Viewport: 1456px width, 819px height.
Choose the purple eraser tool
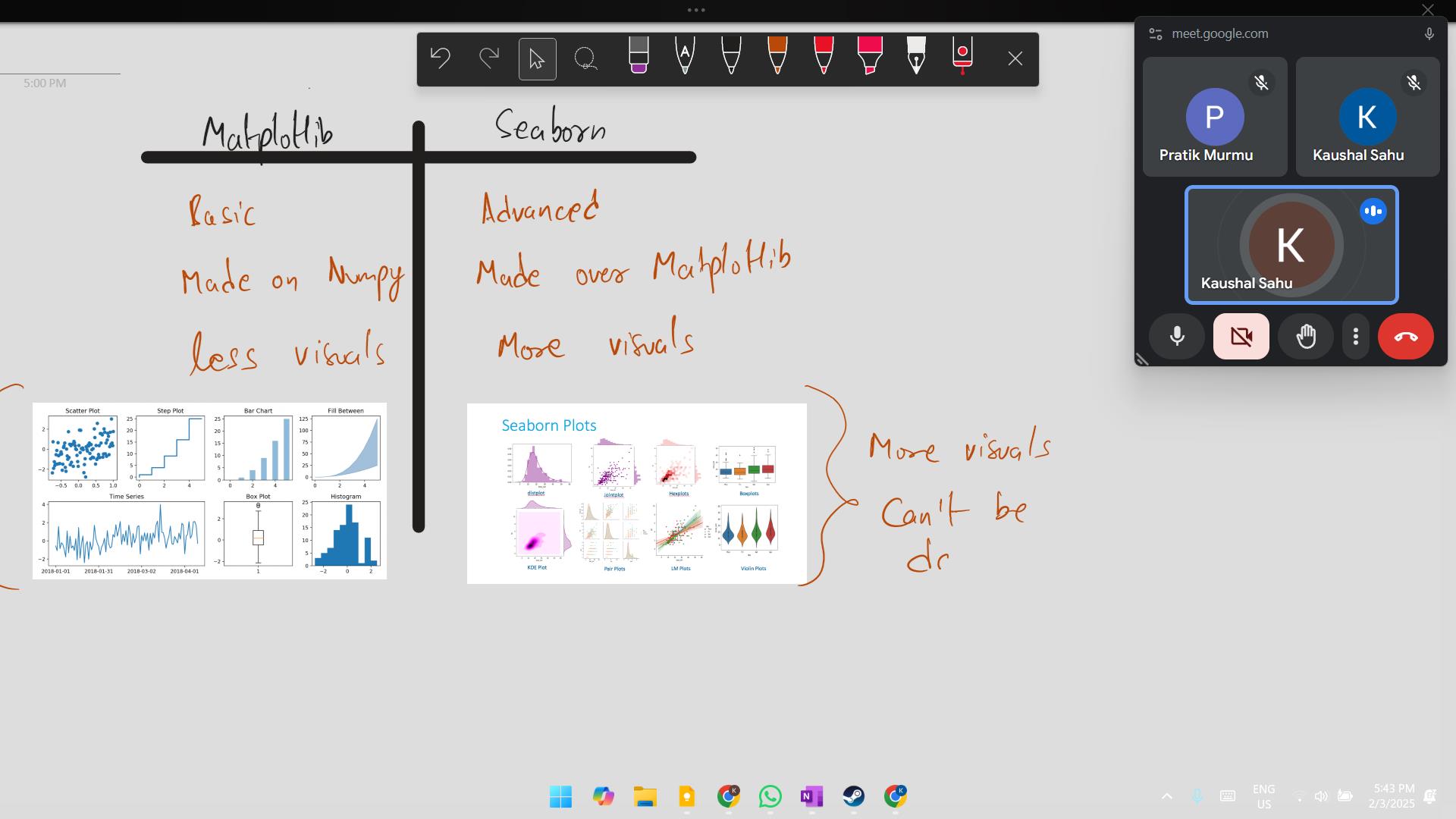point(639,56)
